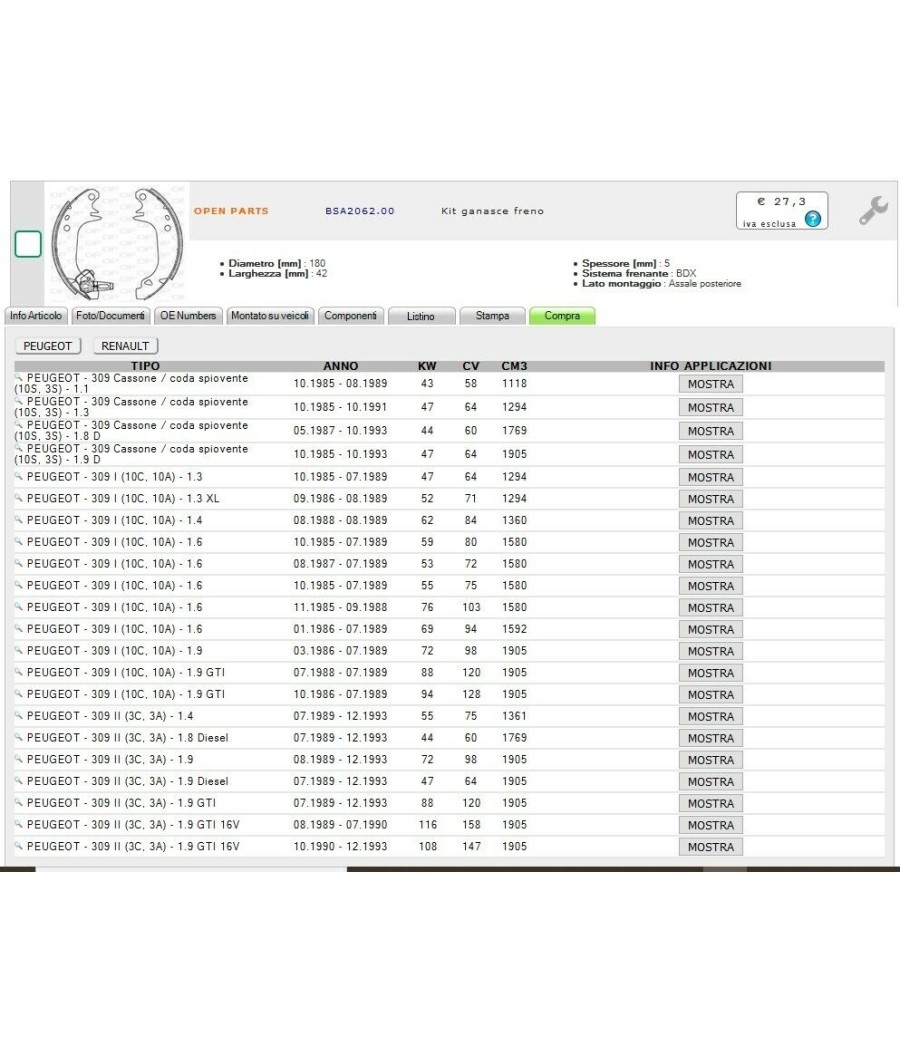The height and width of the screenshot is (1050, 900).
Task: Click magnifier icon beside 309 I 1.4
Action: pos(19,520)
